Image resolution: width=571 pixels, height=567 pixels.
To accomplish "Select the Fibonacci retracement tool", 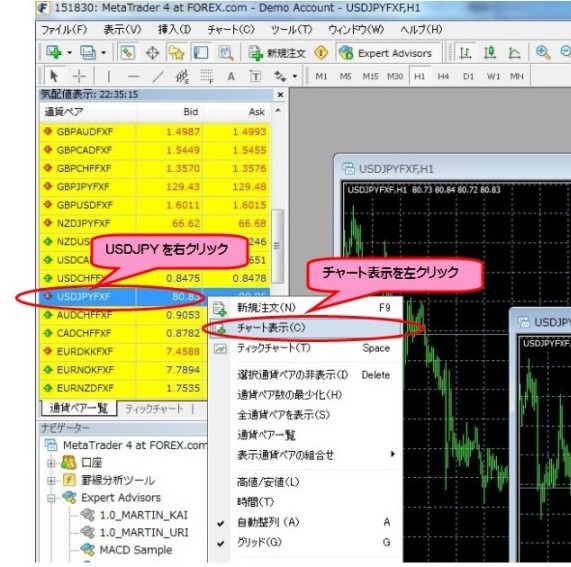I will coord(207,76).
